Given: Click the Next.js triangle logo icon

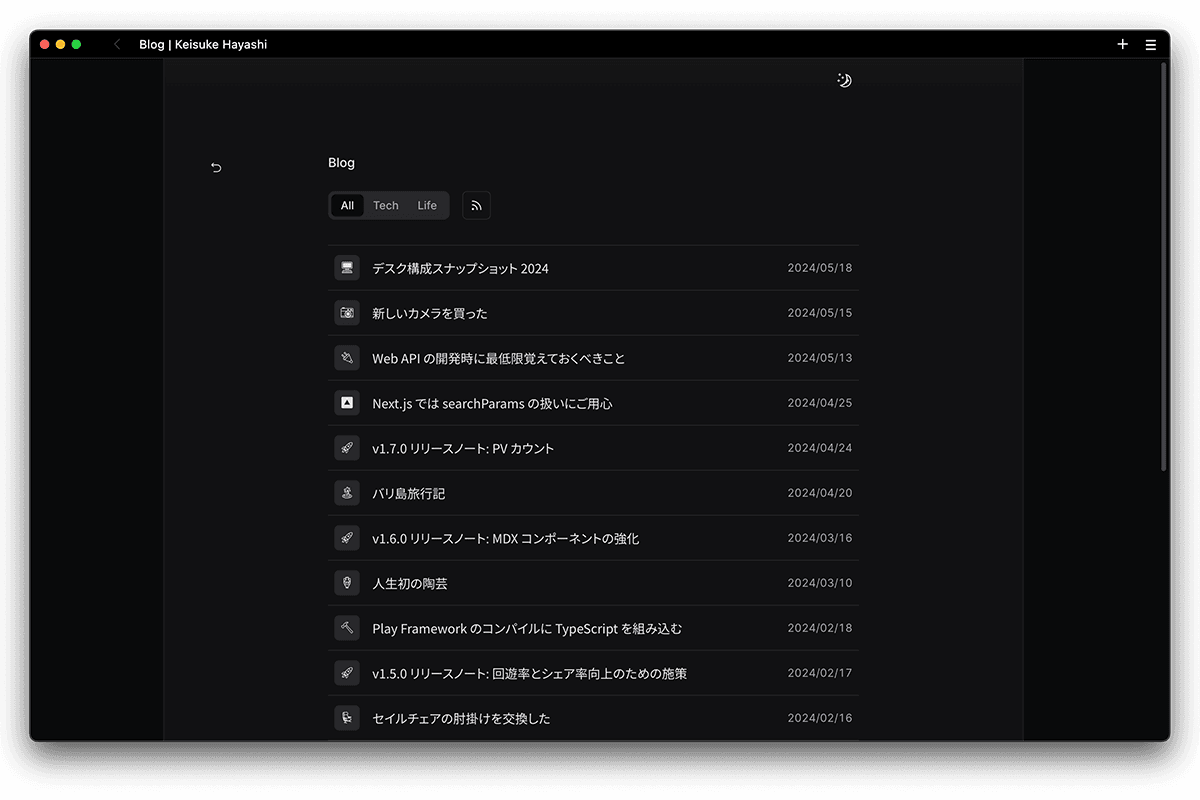Looking at the screenshot, I should click(x=347, y=403).
